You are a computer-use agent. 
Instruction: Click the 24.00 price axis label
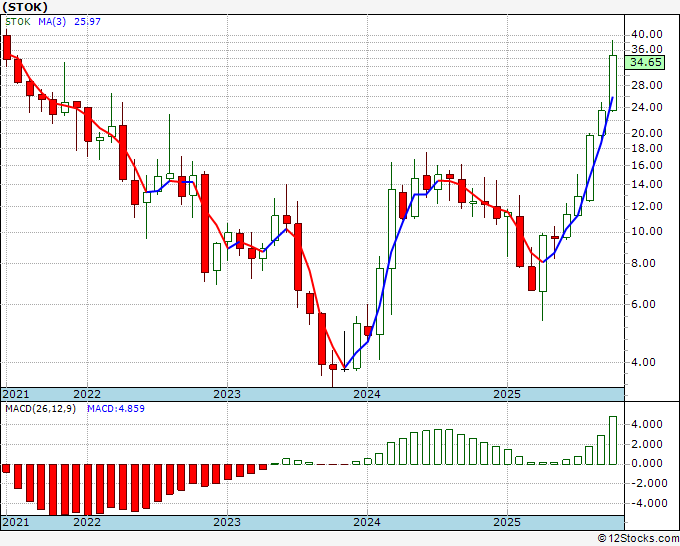pyautogui.click(x=647, y=107)
